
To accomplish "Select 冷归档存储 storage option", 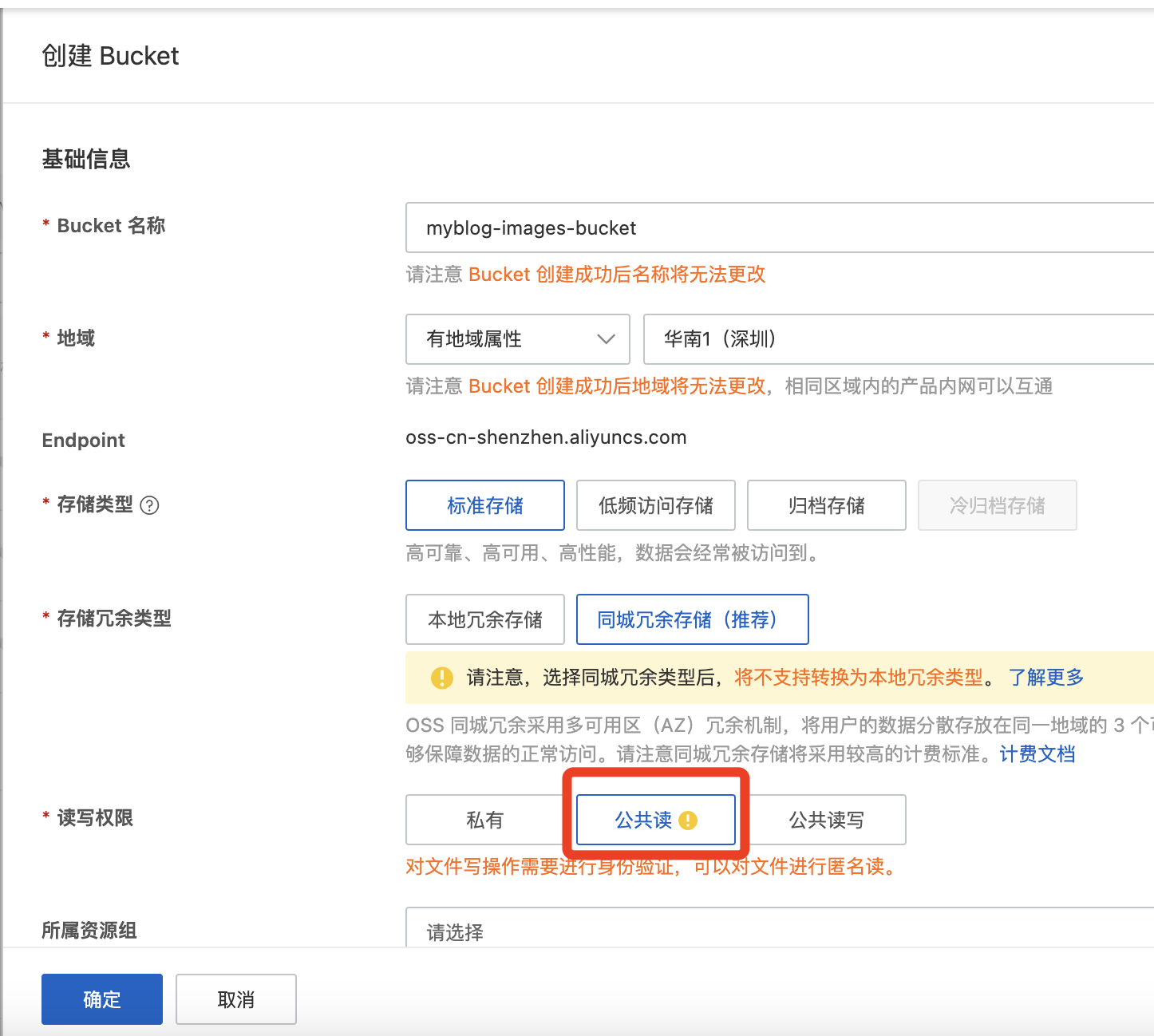I will tap(997, 505).
